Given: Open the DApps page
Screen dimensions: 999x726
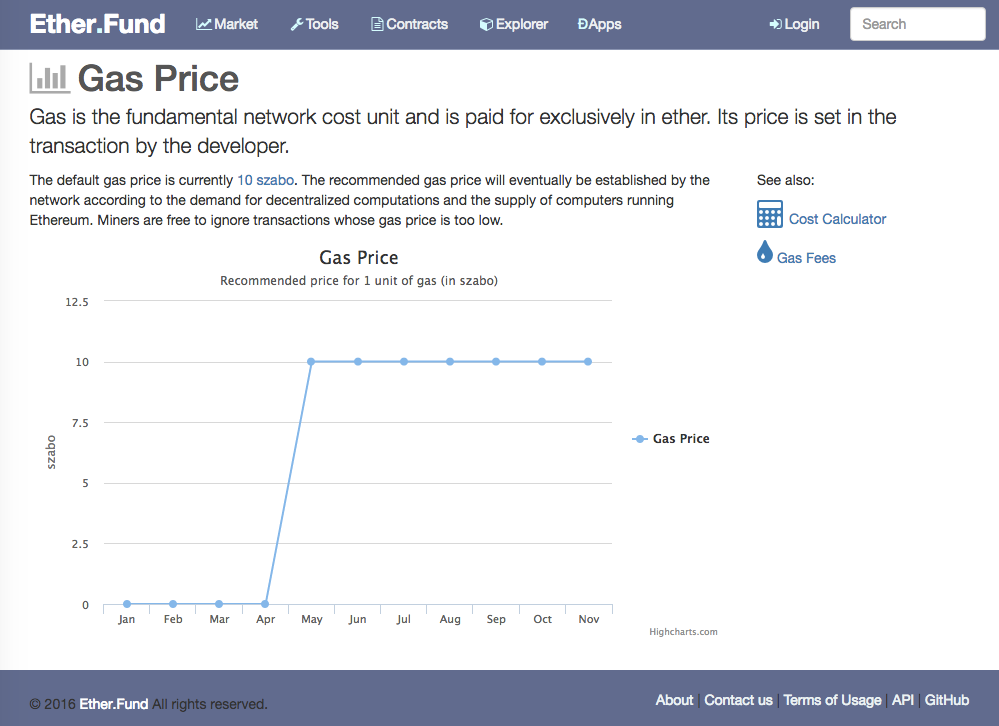Looking at the screenshot, I should tap(599, 24).
